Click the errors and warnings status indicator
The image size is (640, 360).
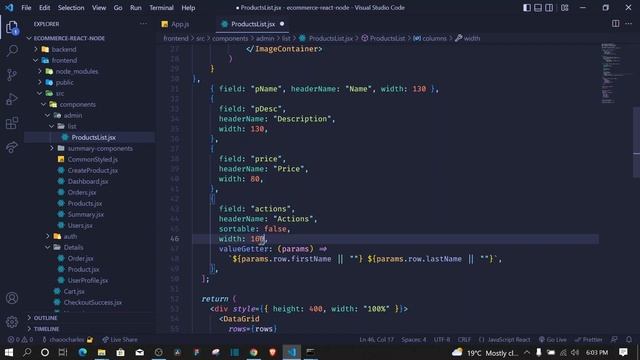(x=20, y=340)
